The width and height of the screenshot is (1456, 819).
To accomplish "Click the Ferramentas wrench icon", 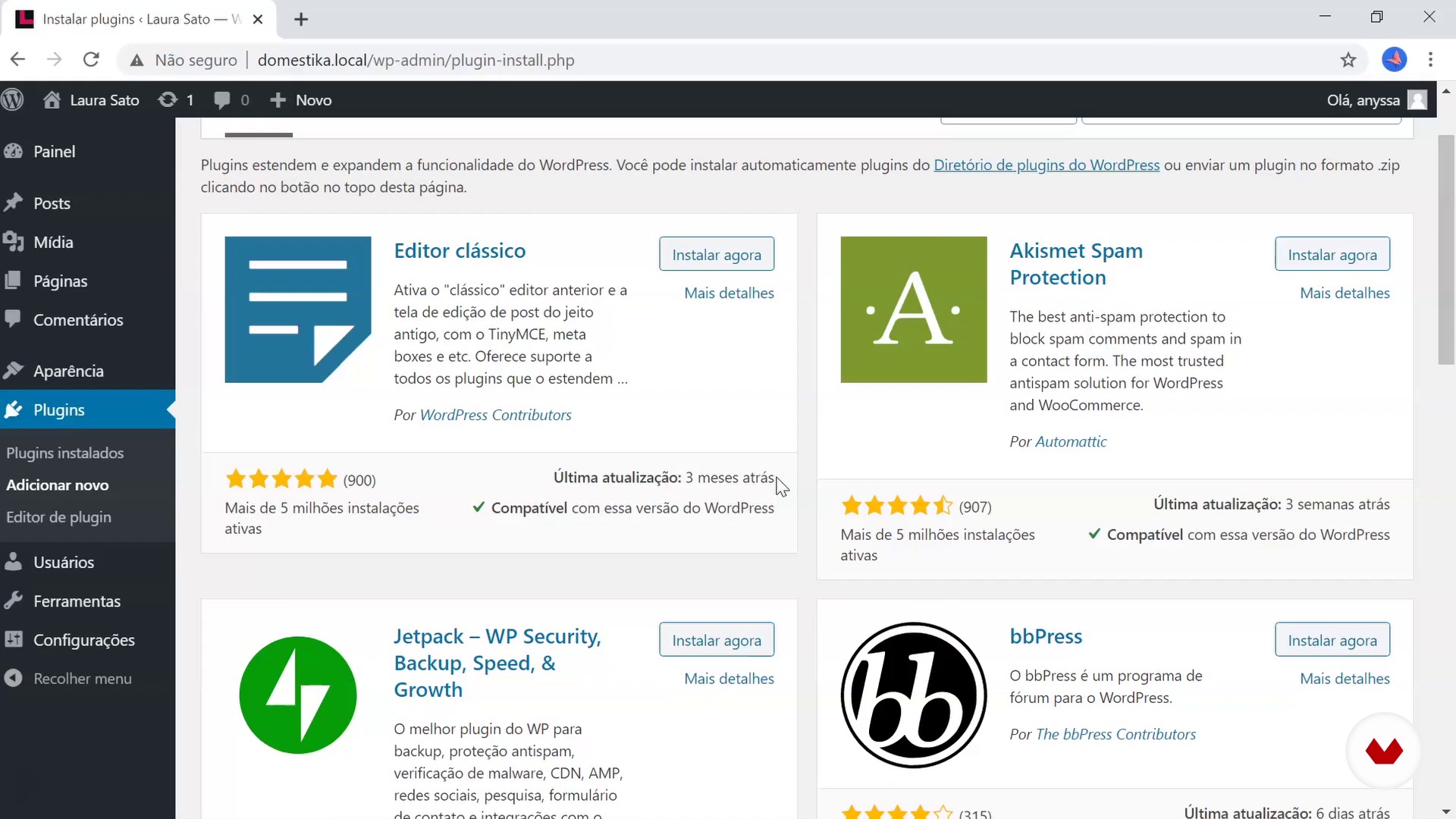I will click(x=13, y=601).
